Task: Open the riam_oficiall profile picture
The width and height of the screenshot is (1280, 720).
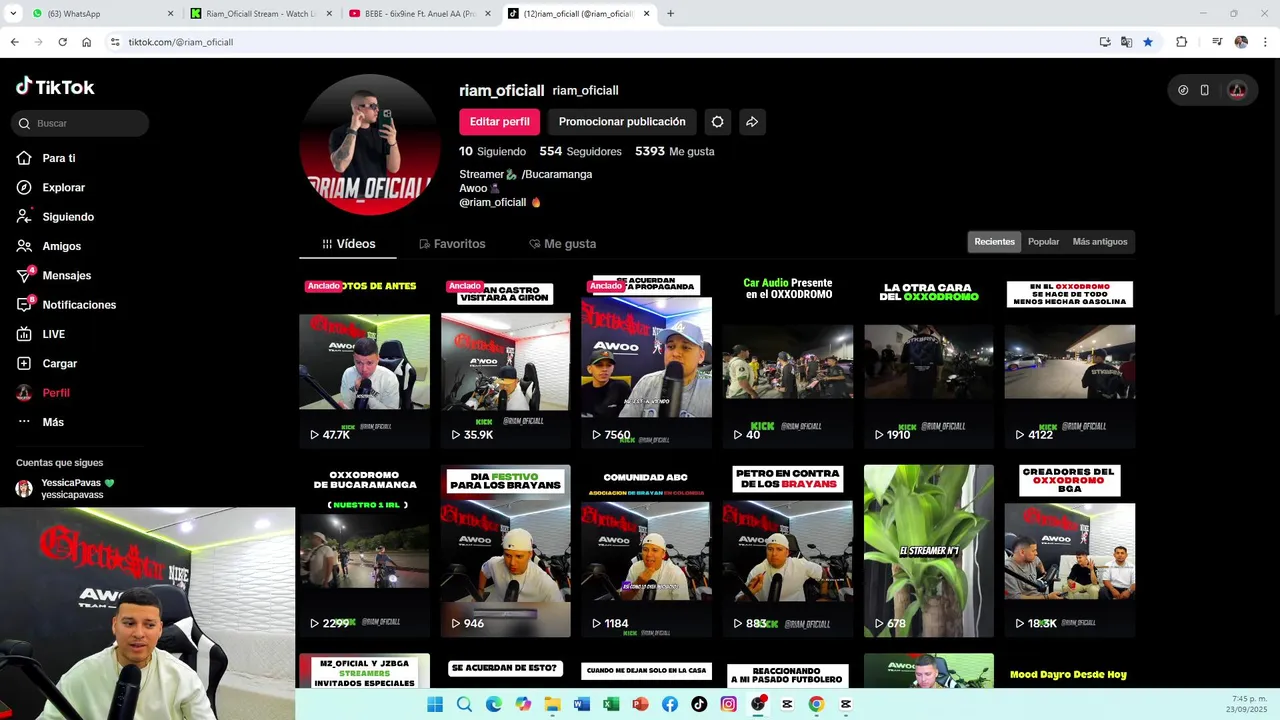Action: [369, 144]
